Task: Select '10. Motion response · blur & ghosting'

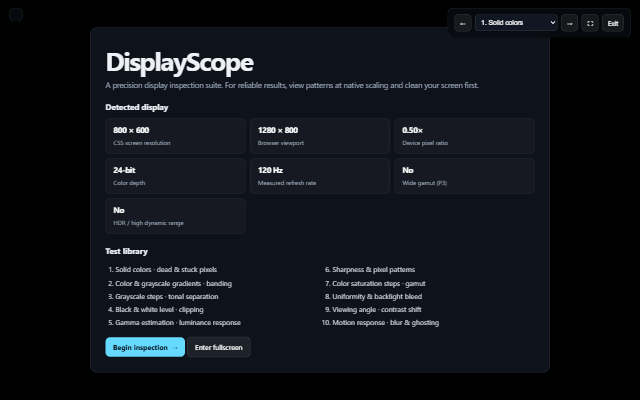Action: coord(380,323)
